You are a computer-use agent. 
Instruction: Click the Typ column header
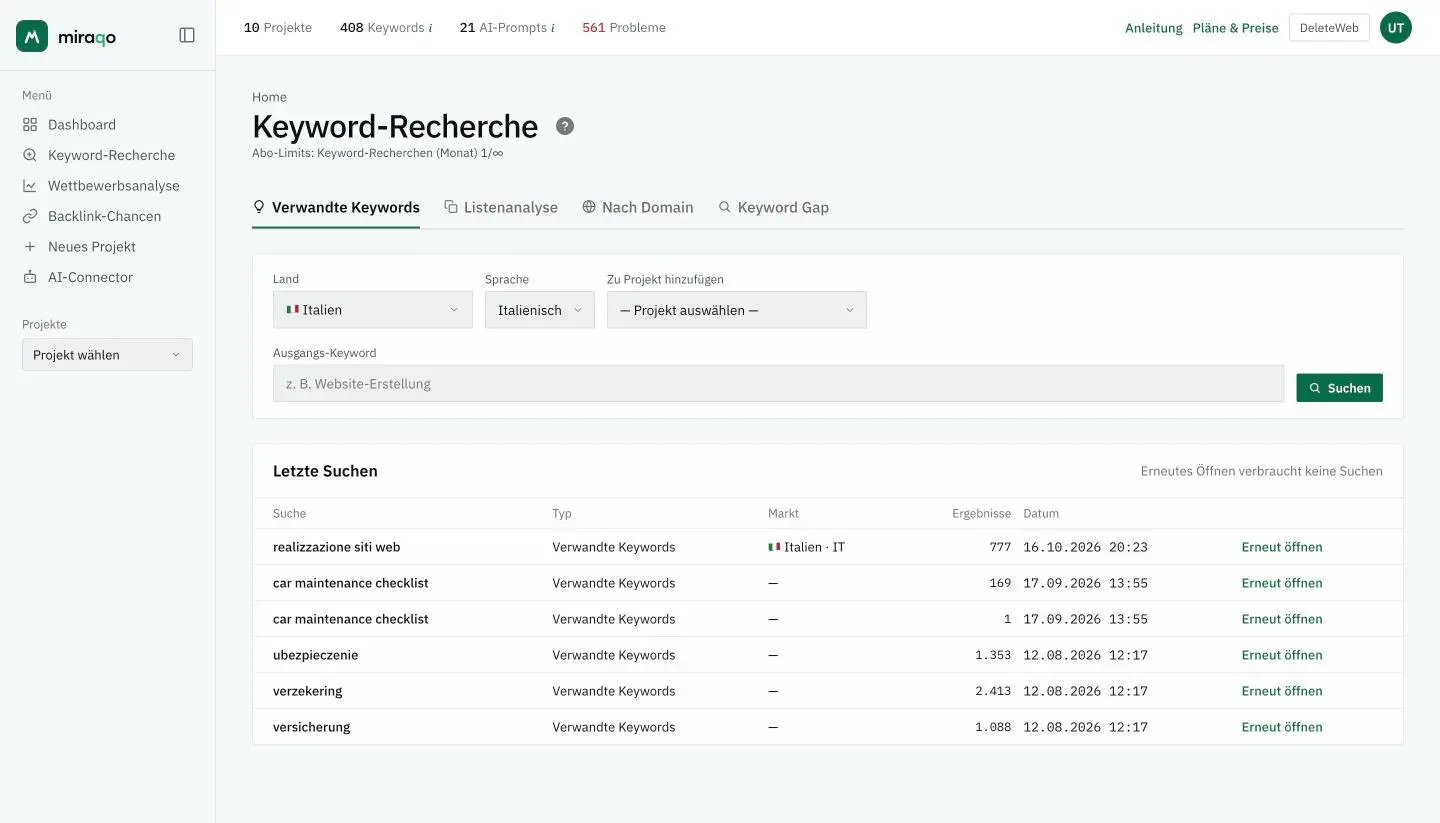coord(562,513)
